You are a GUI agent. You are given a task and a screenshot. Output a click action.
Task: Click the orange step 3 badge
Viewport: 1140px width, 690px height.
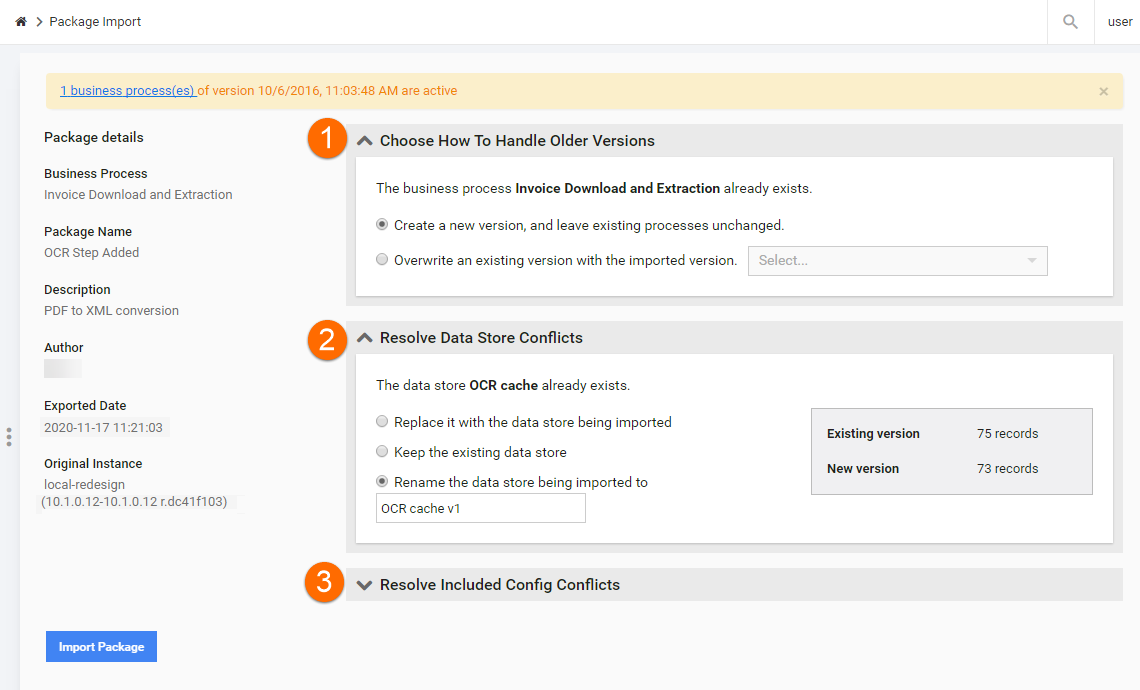click(324, 582)
